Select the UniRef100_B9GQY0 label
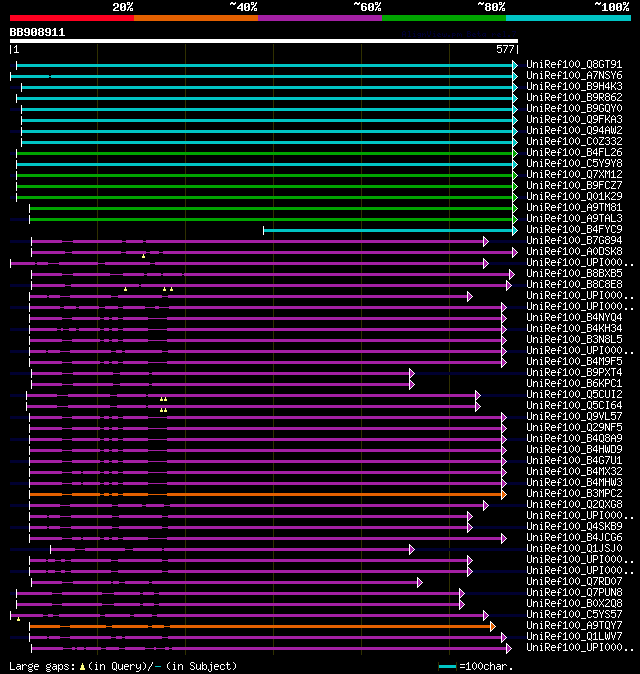 coord(574,108)
